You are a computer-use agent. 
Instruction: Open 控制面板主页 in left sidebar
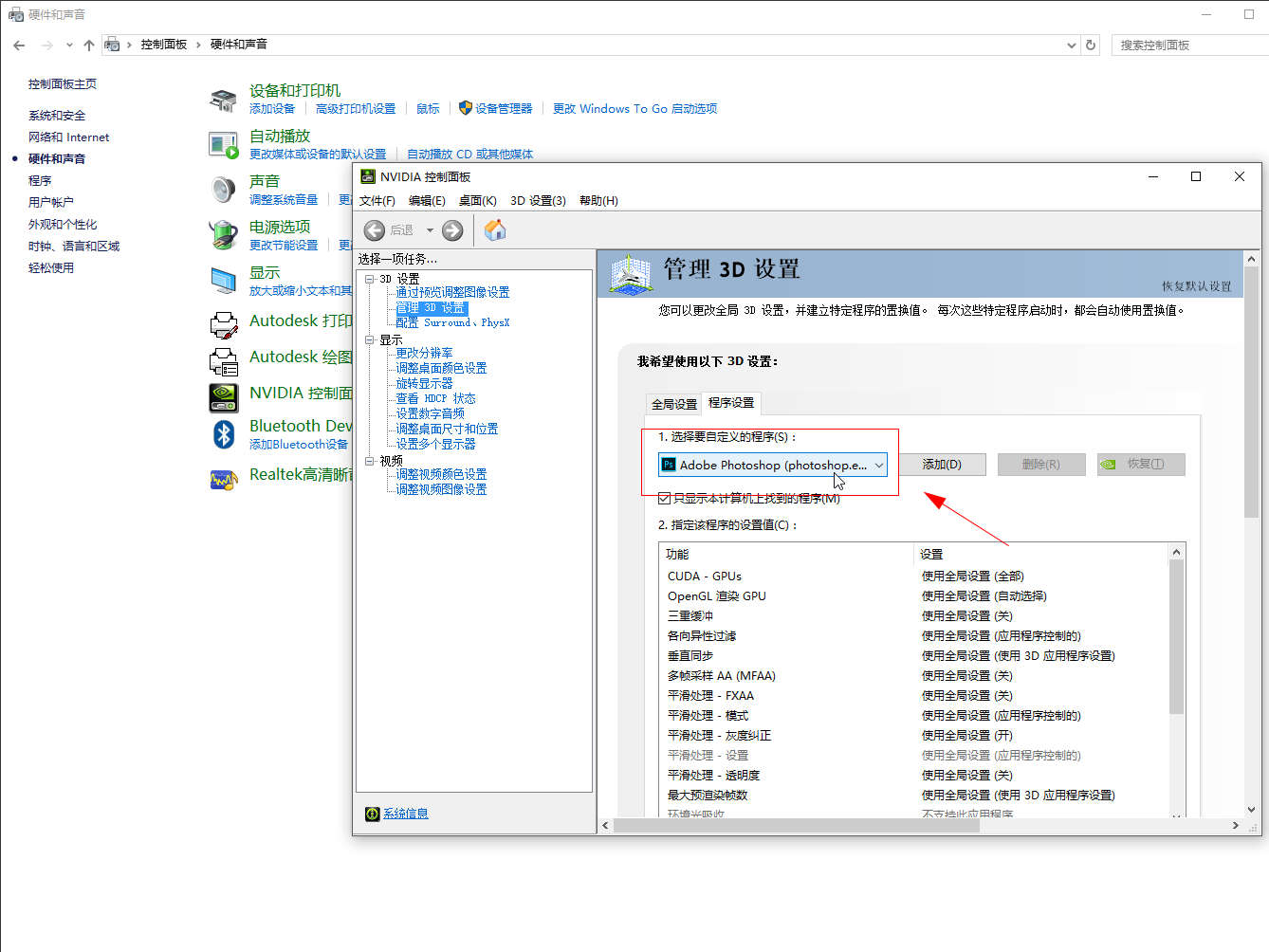click(63, 84)
